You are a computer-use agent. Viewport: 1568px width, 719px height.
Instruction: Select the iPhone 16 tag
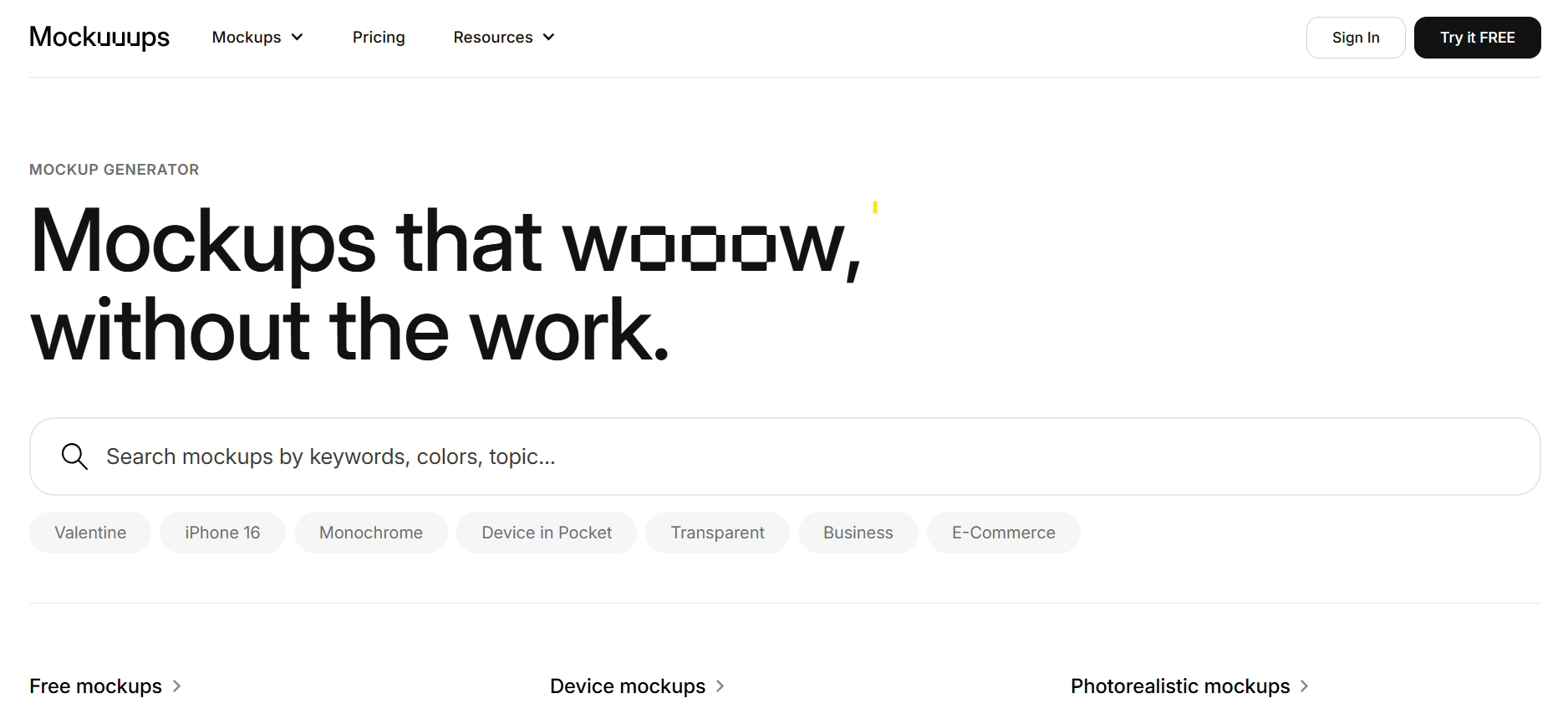[x=222, y=533]
